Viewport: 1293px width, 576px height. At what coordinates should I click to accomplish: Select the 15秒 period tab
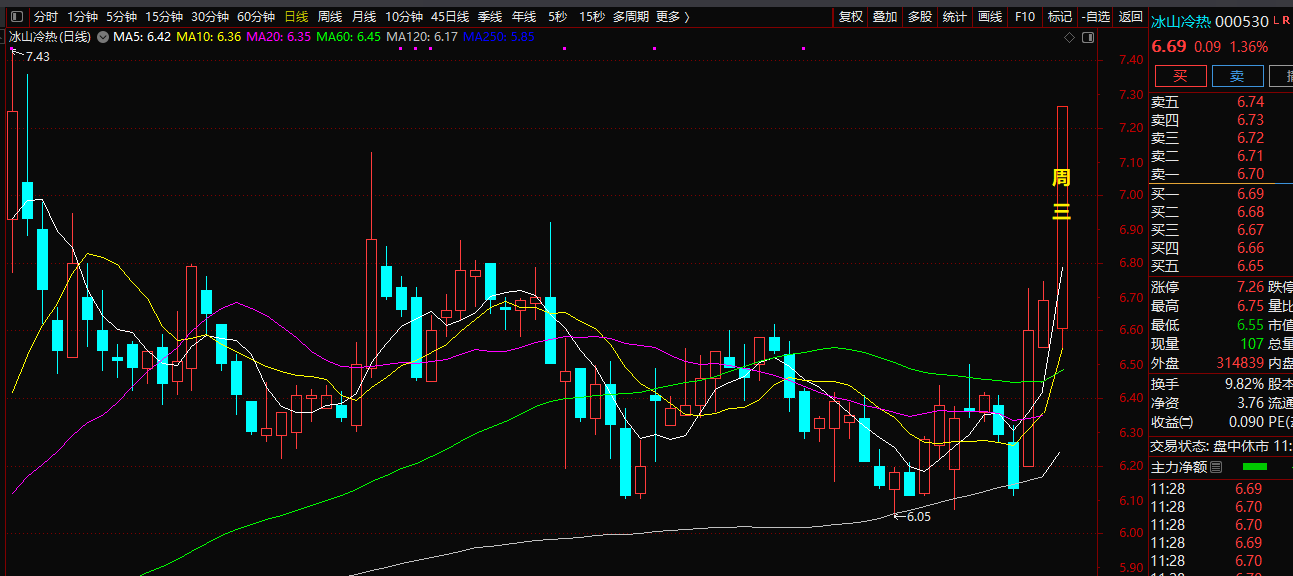(591, 16)
